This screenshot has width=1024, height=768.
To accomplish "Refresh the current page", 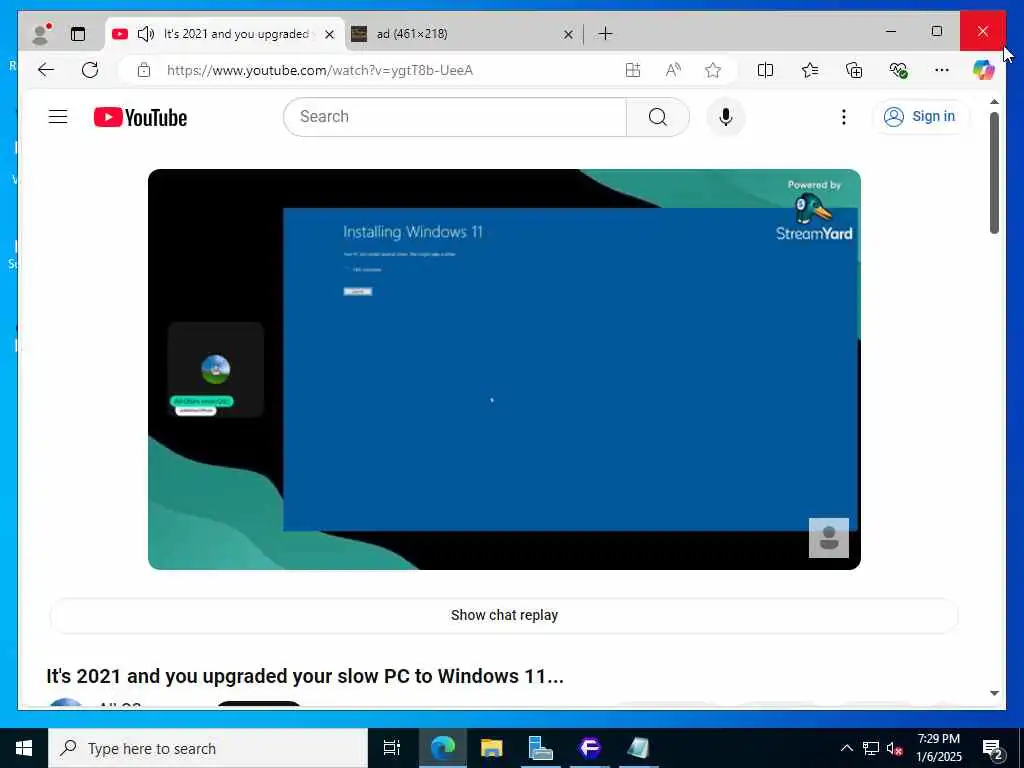I will (x=90, y=70).
